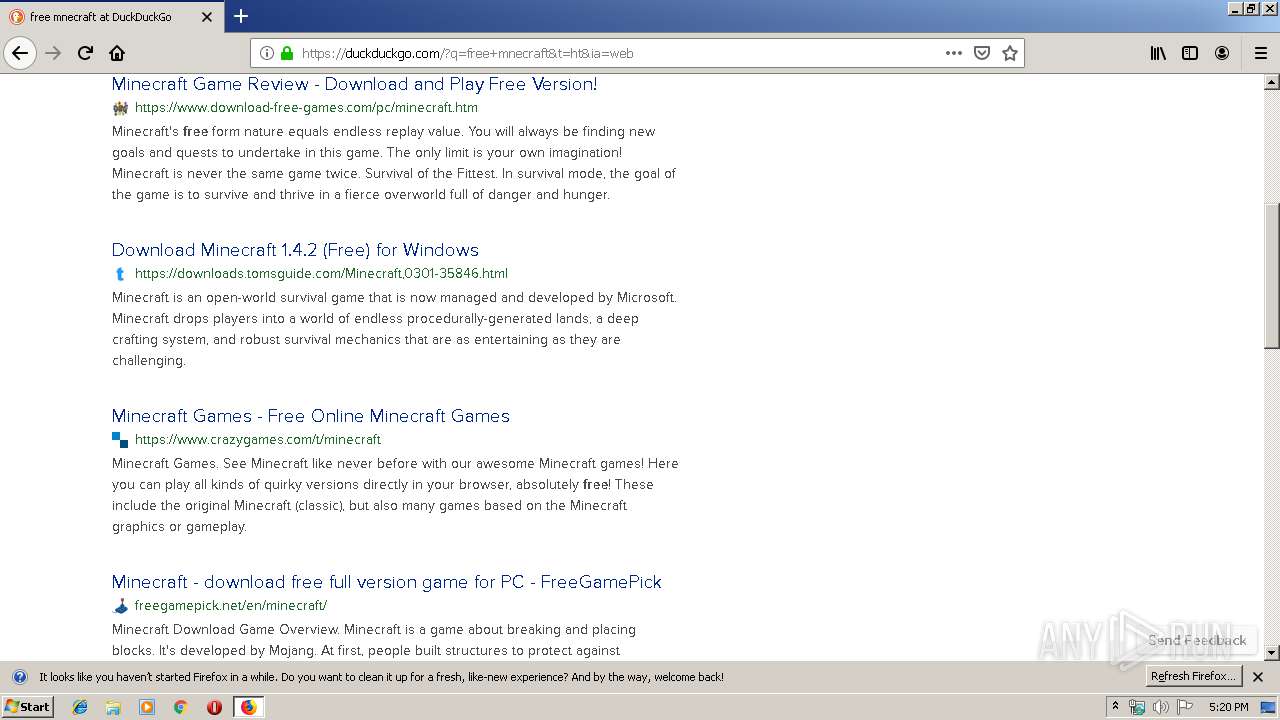Click the download-free-games site favicon
Viewport: 1280px width, 720px height.
pyautogui.click(x=120, y=108)
